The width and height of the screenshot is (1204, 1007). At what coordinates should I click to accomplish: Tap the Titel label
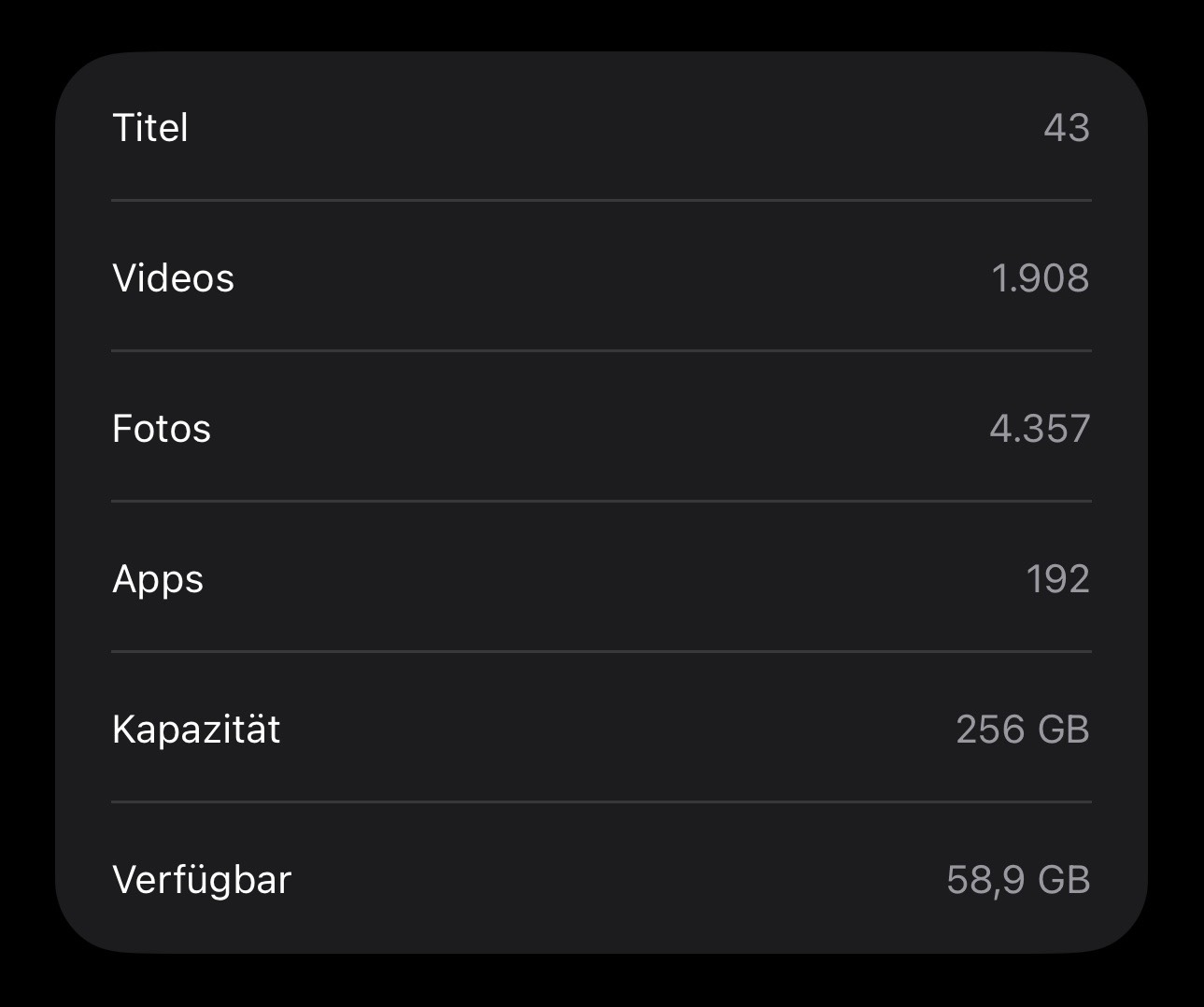[x=150, y=128]
